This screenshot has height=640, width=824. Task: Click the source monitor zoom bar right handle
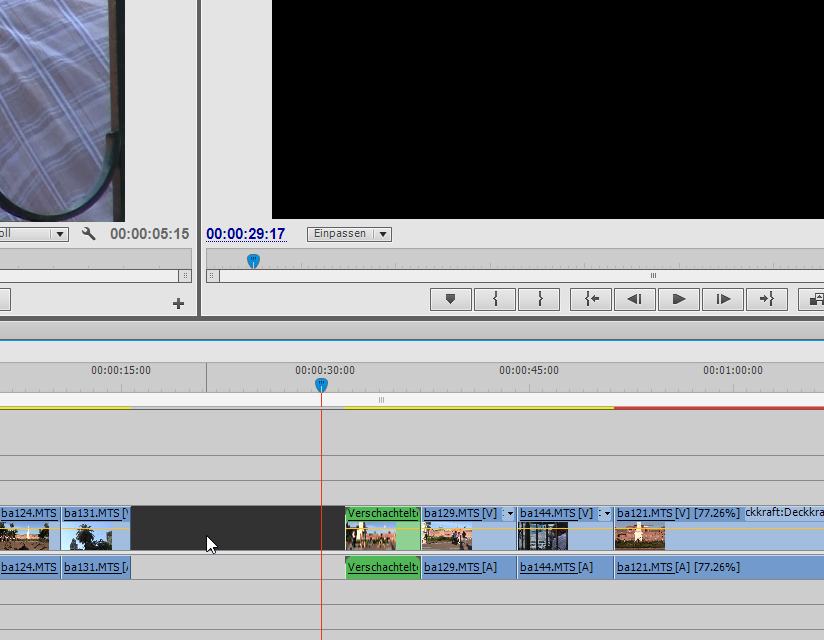click(185, 275)
